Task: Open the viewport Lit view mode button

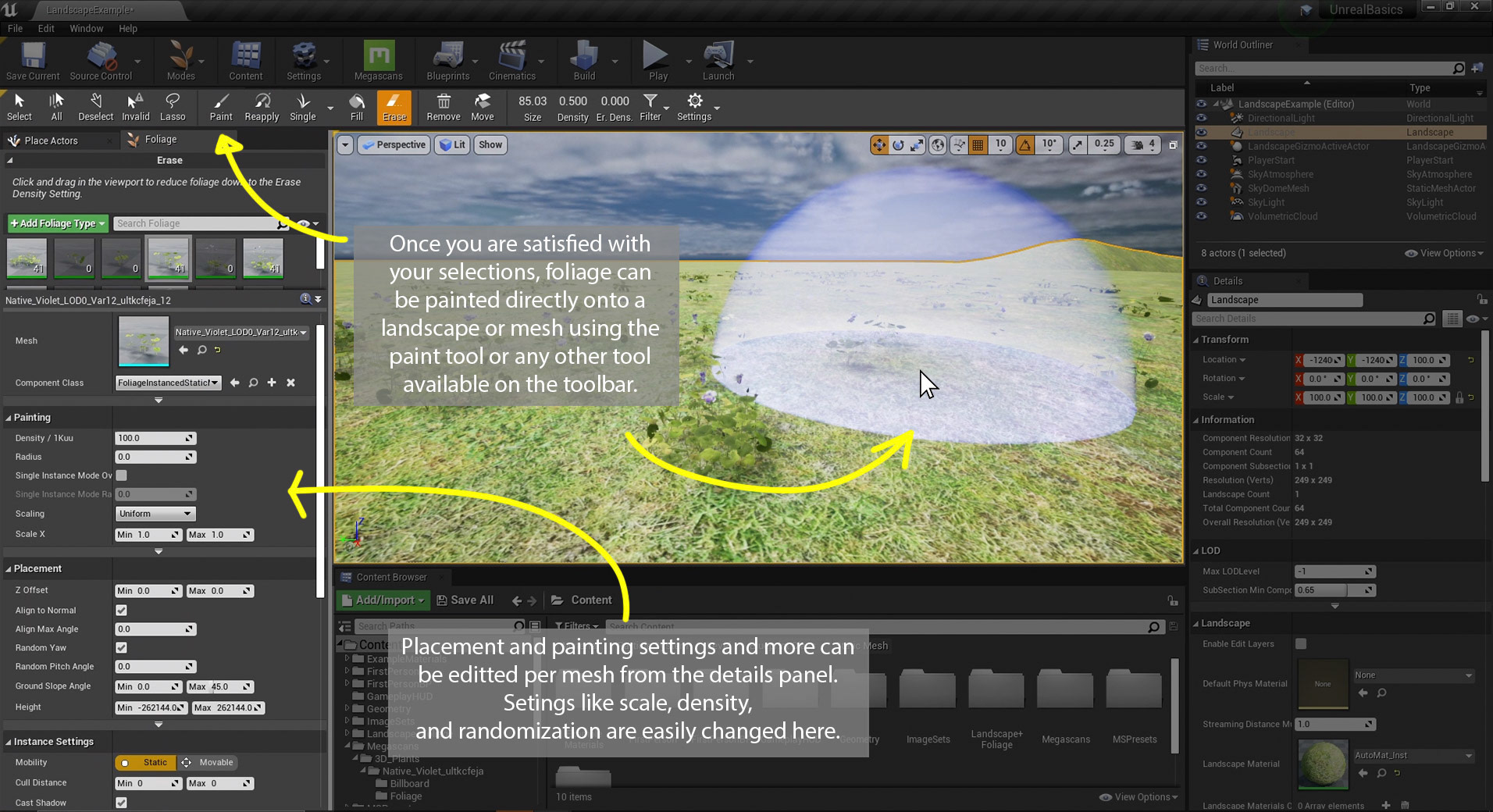Action: 452,144
